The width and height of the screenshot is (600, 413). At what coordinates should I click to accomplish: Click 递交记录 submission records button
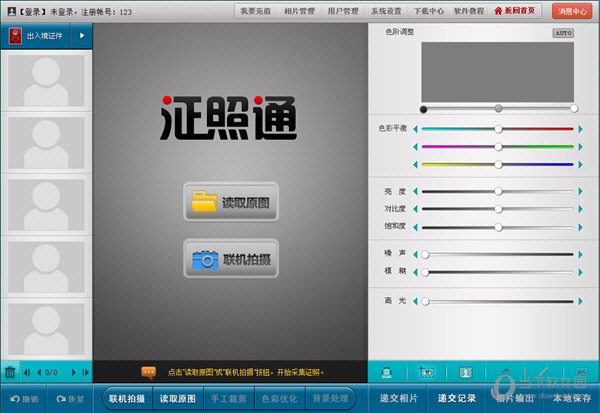[457, 398]
